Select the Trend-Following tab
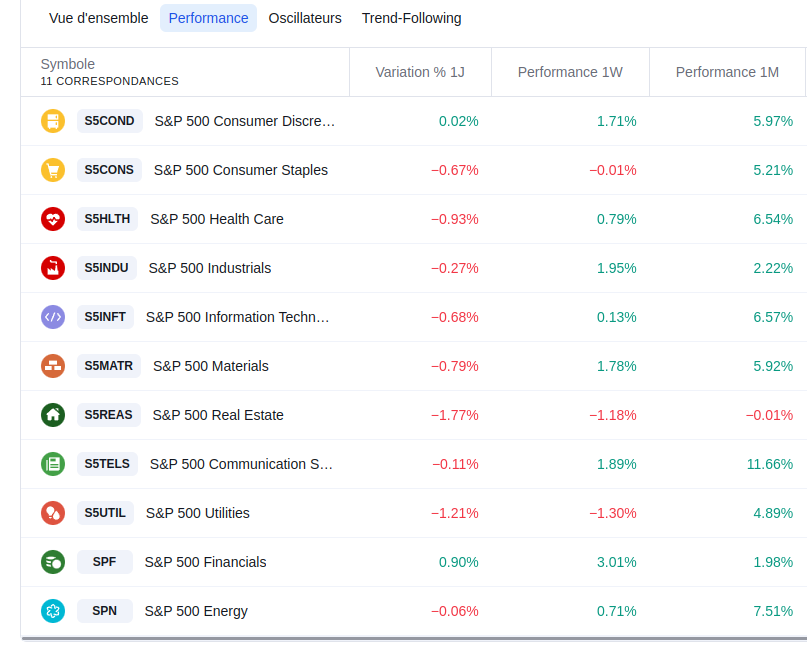Image resolution: width=807 pixels, height=647 pixels. 412,18
